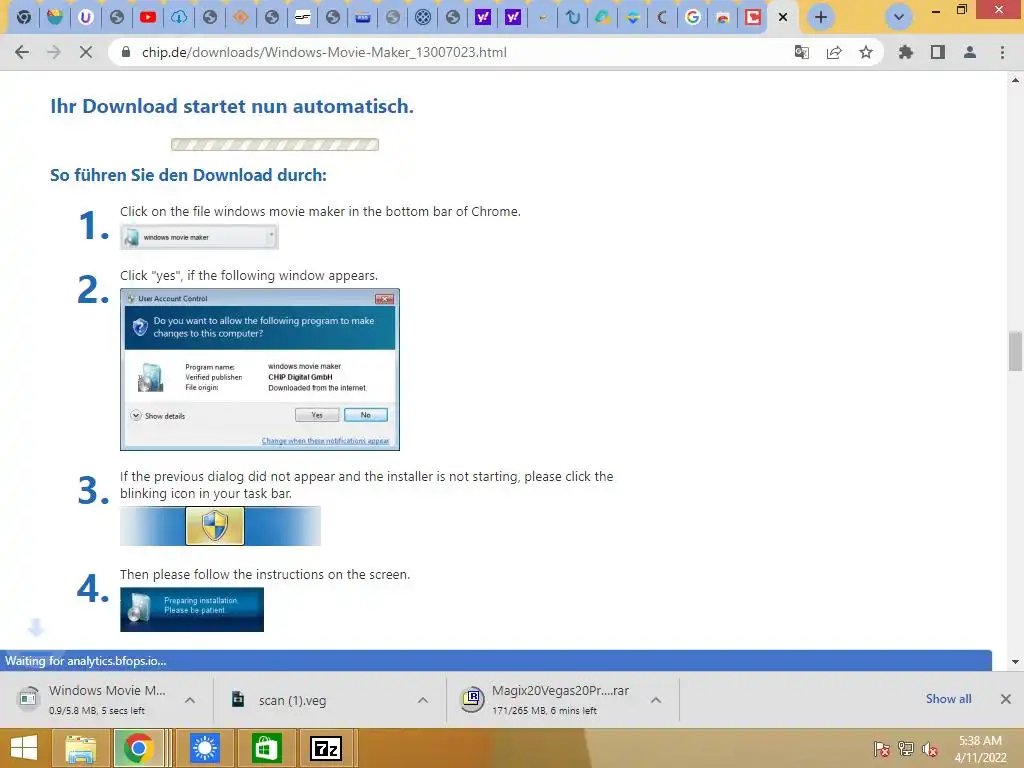
Task: Open the Chrome profile icon
Action: pos(970,52)
